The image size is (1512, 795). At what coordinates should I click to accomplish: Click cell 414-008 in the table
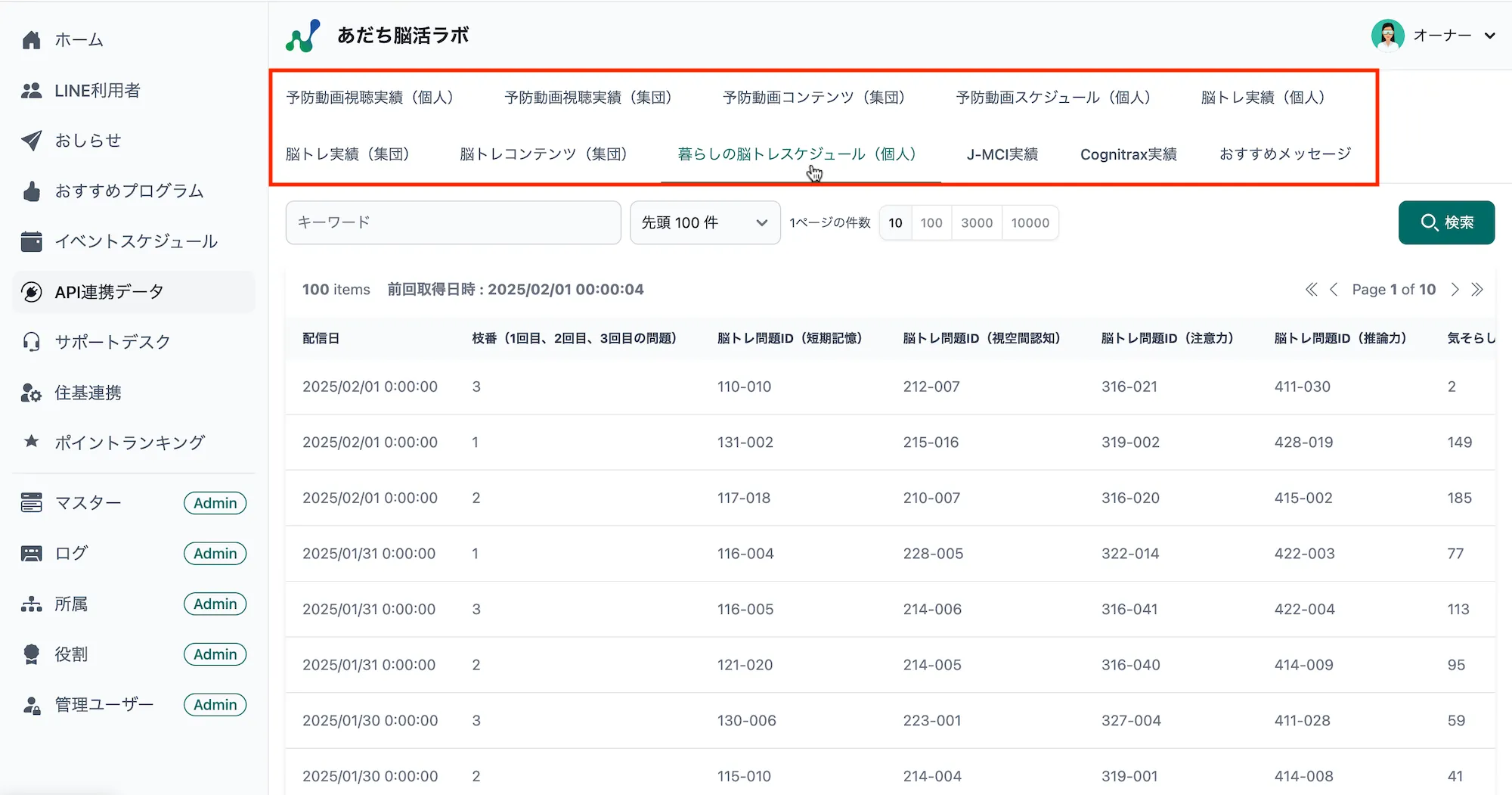click(x=1303, y=776)
